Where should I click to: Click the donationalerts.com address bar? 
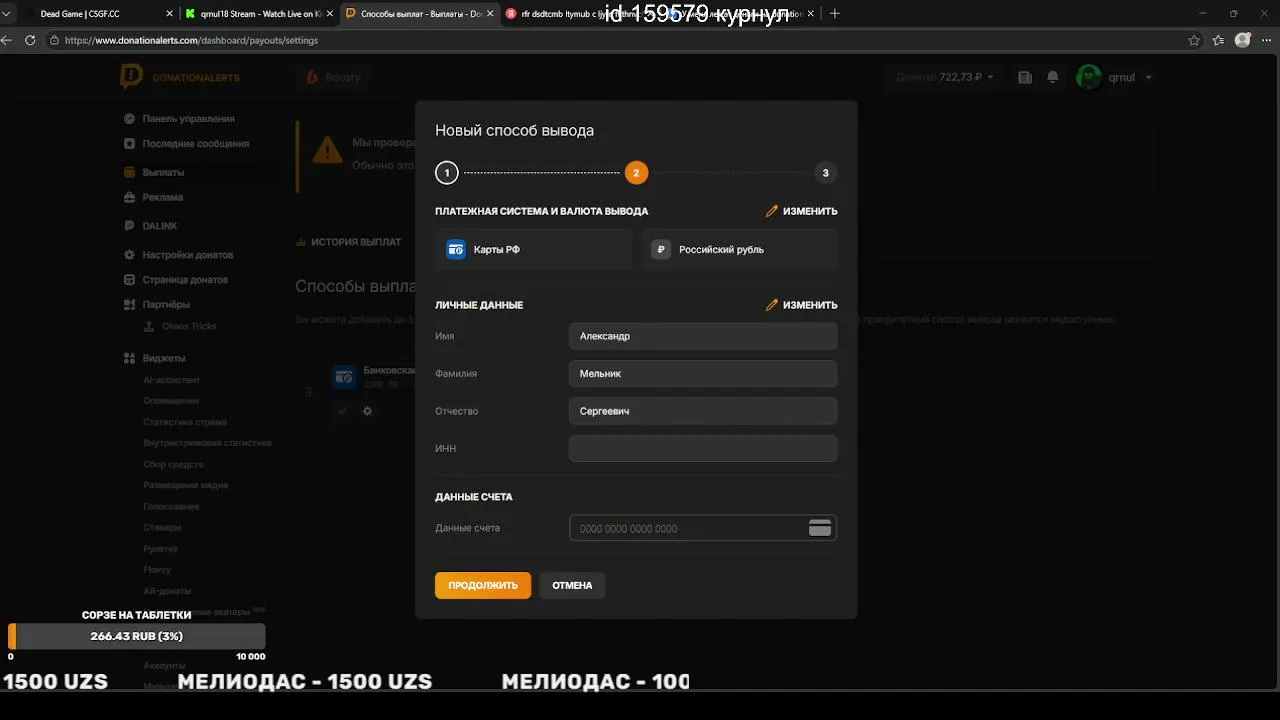point(615,40)
